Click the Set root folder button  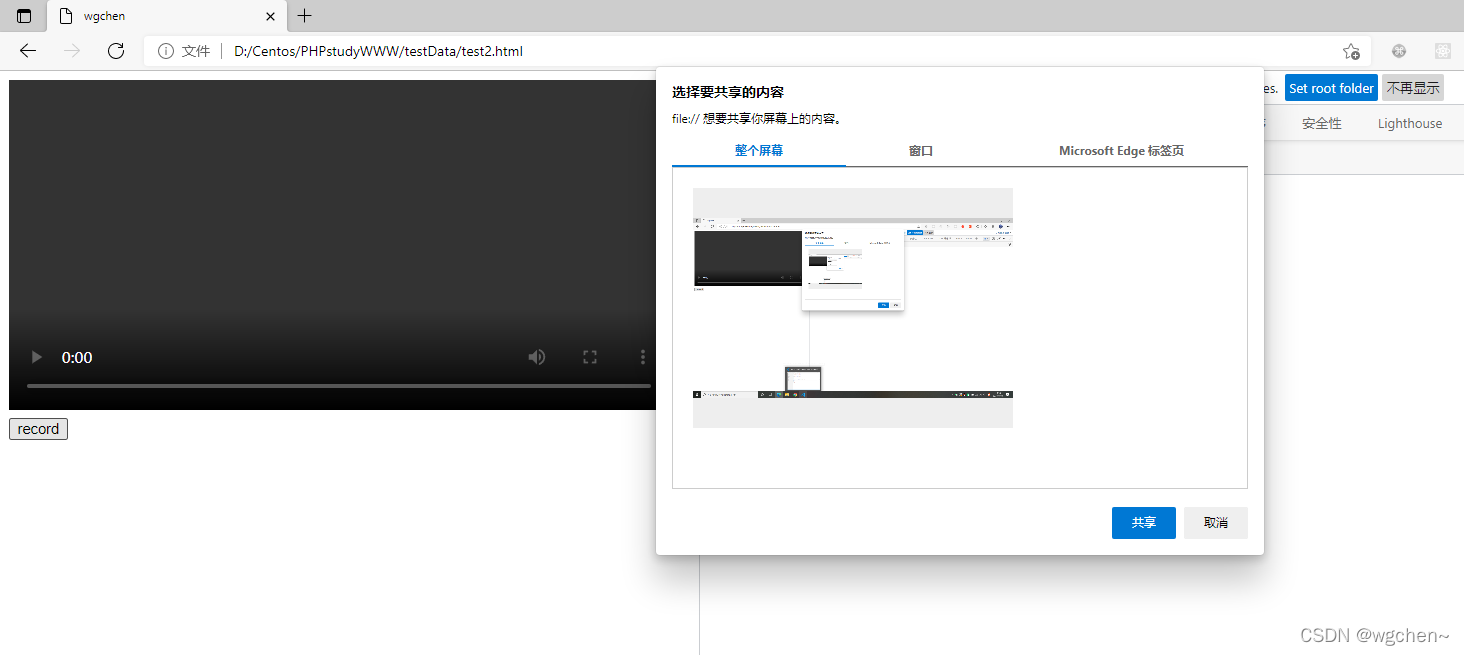[x=1331, y=88]
